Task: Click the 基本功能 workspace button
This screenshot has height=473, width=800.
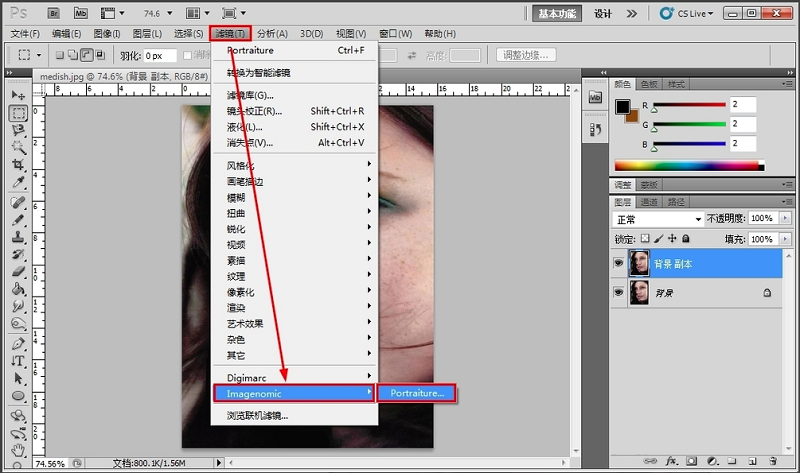Action: 558,14
